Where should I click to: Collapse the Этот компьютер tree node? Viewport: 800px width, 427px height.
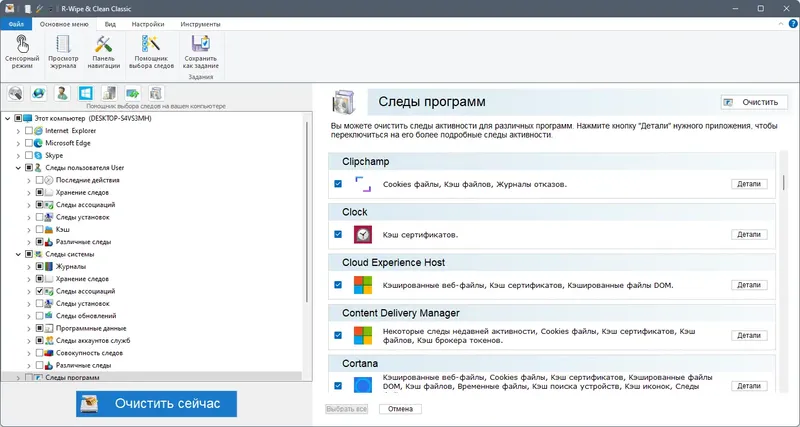[7, 118]
